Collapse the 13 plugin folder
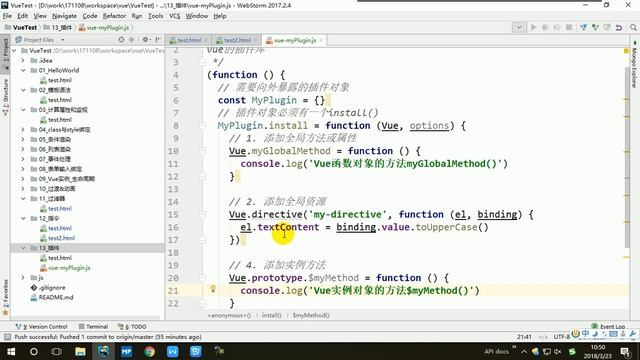Image resolution: width=640 pixels, height=360 pixels. click(23, 248)
